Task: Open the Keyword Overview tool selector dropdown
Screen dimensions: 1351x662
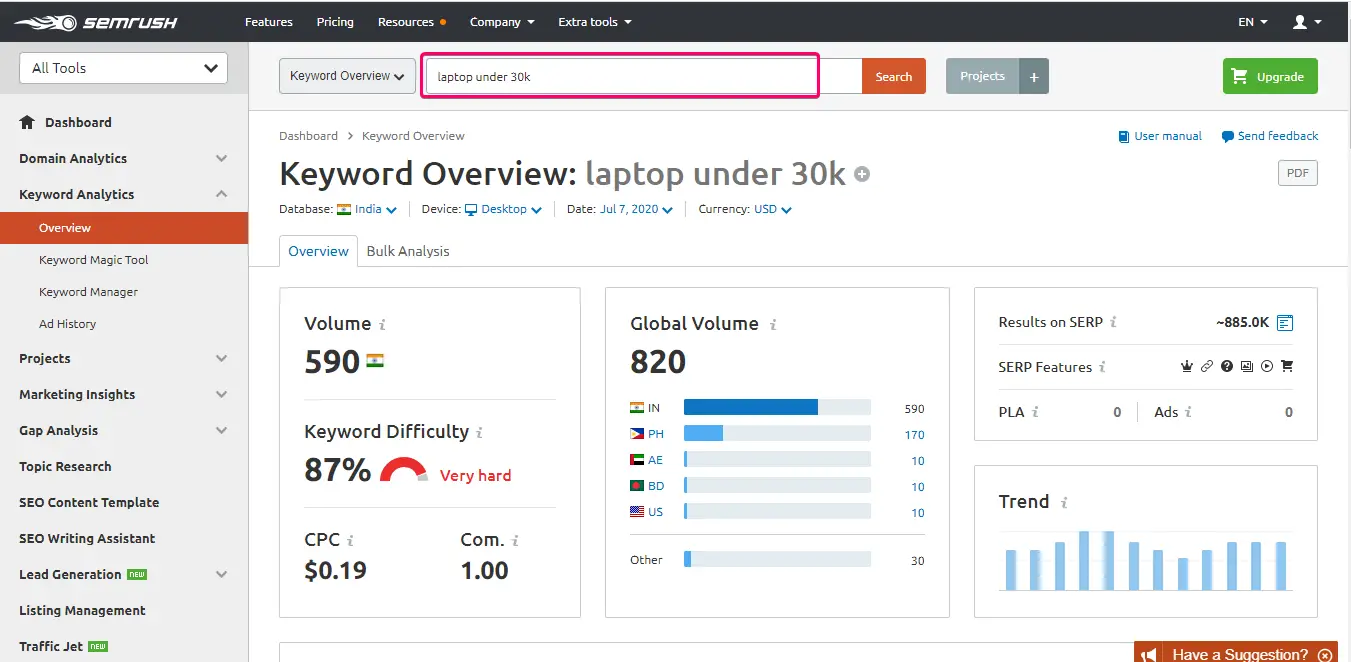Action: (x=347, y=76)
